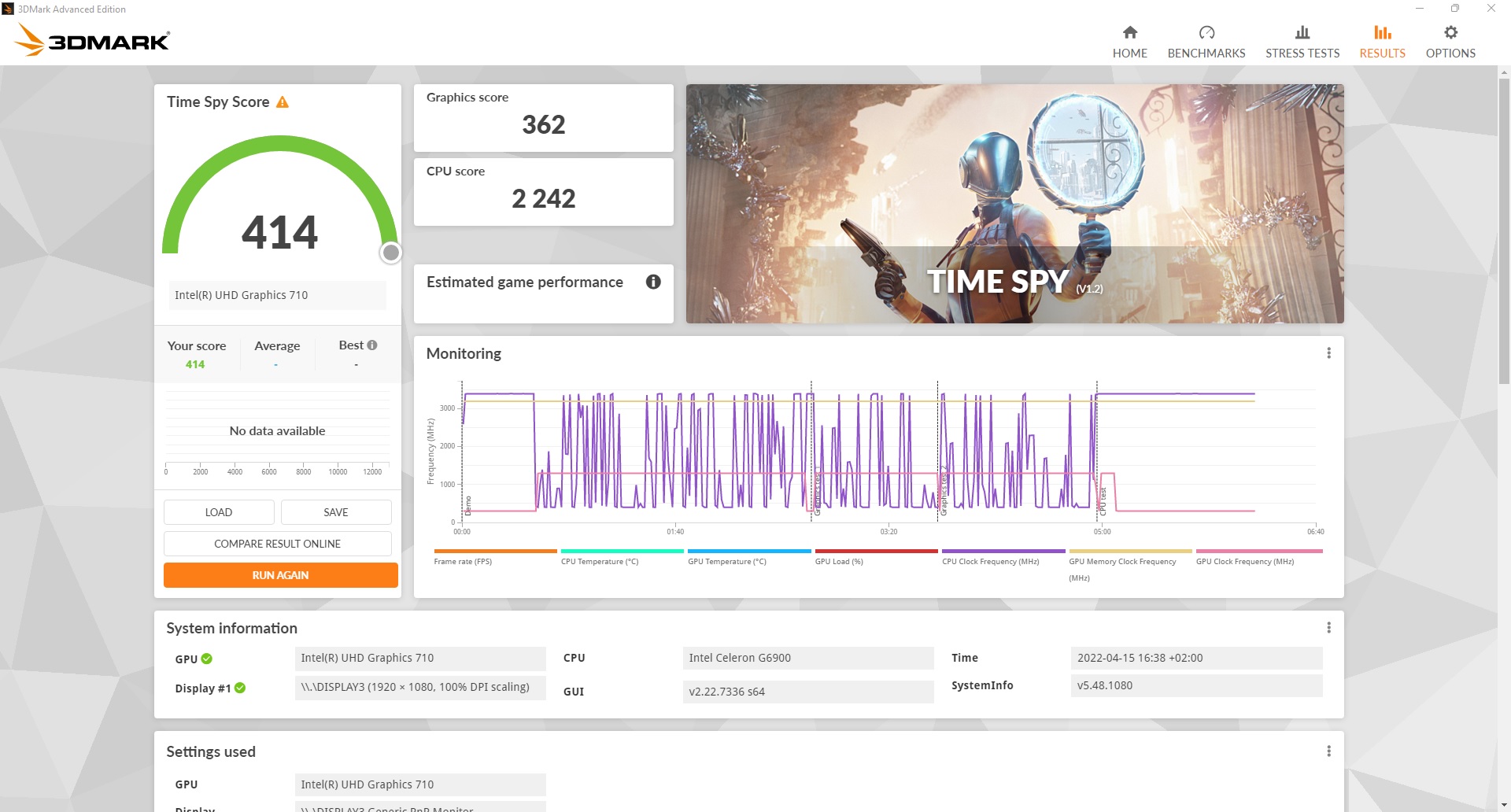
Task: Click the GUI version v2.22.7336 s64 field
Action: (808, 692)
